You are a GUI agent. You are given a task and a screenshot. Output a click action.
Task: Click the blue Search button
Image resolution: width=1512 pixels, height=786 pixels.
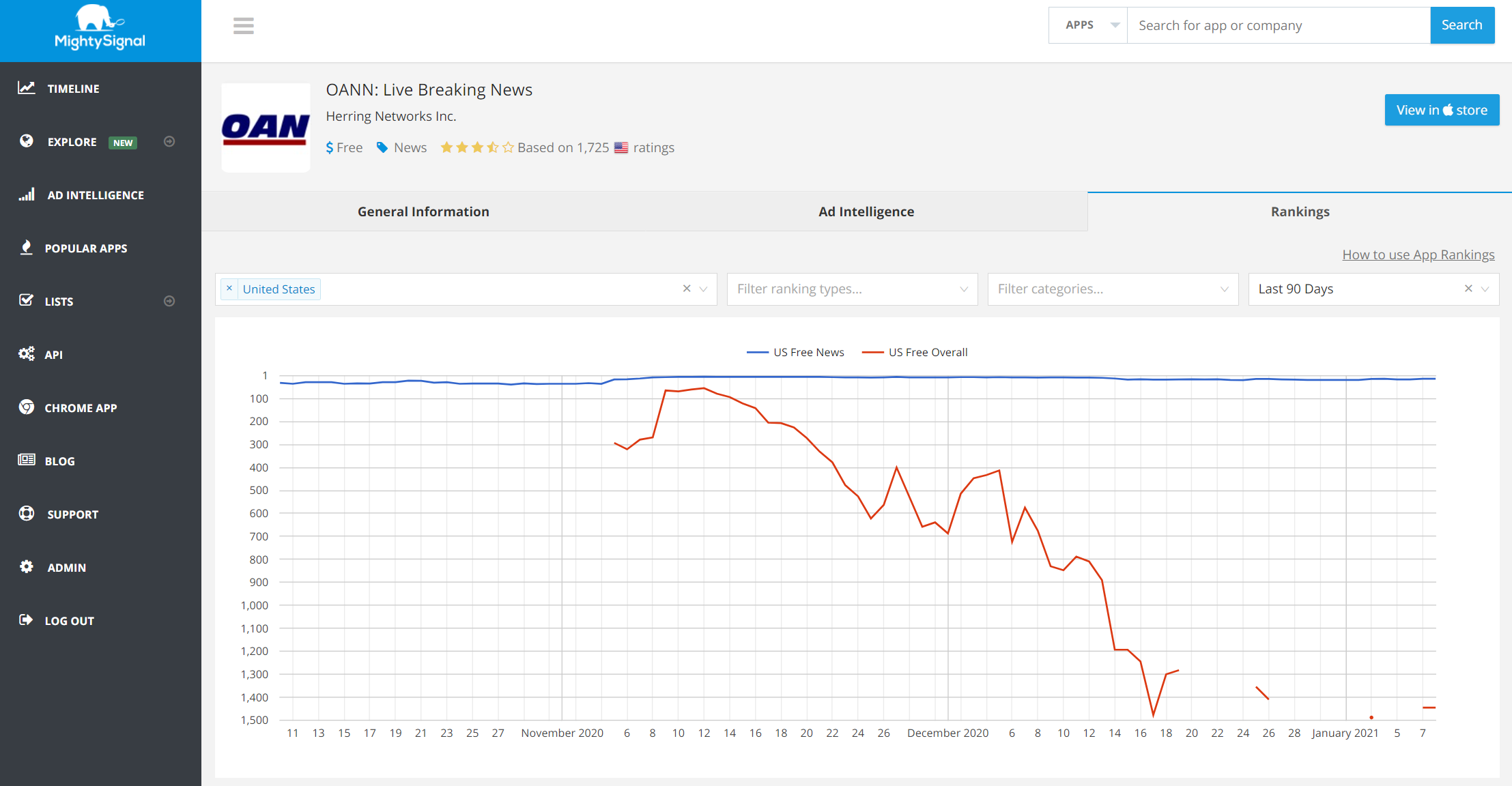pos(1462,25)
